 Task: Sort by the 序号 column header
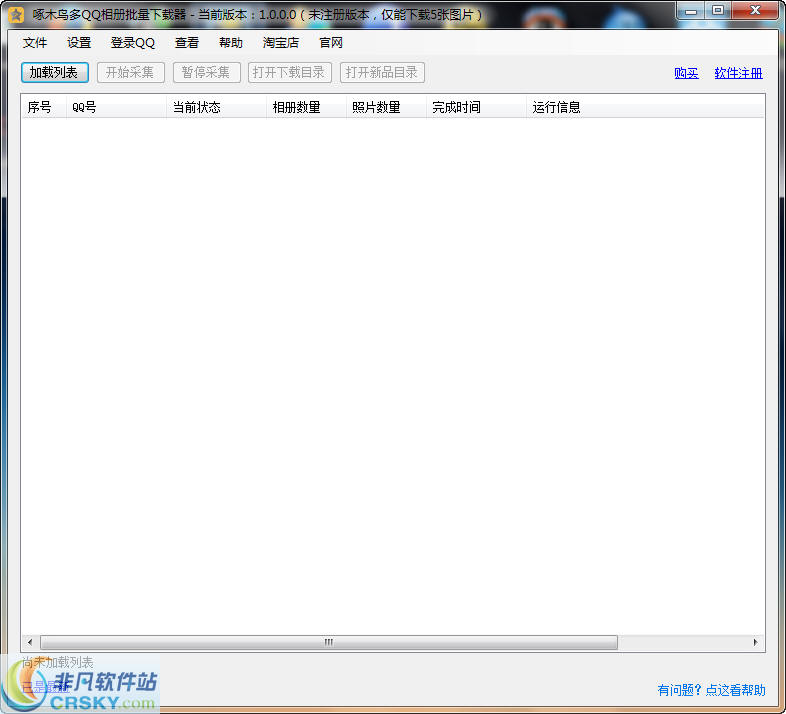click(44, 107)
